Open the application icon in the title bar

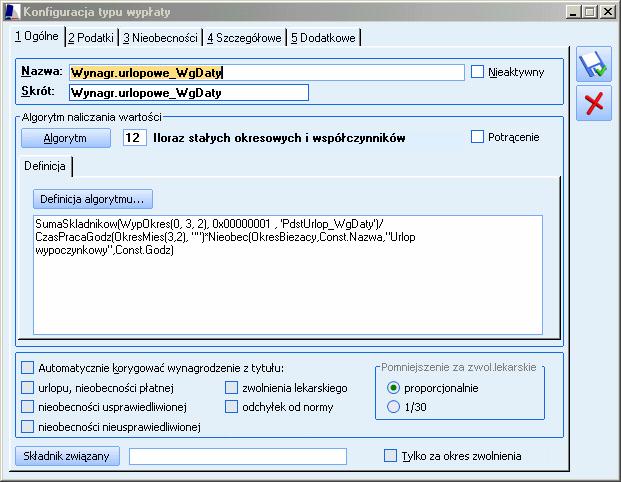pyautogui.click(x=11, y=12)
